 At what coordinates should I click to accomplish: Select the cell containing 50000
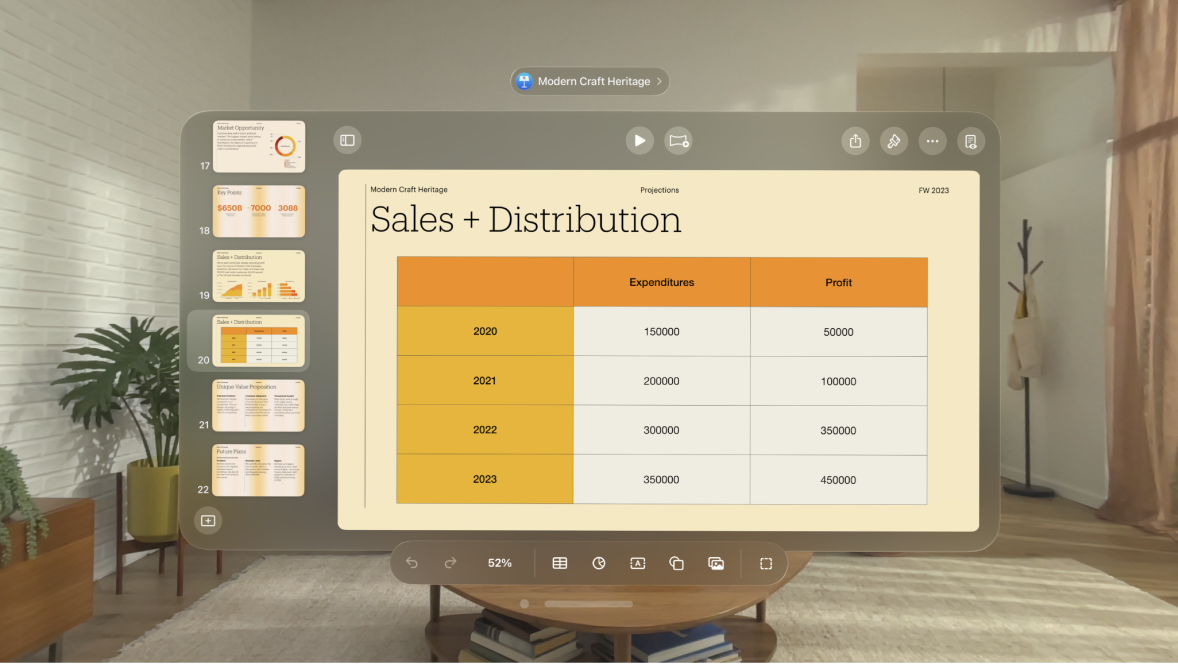click(x=838, y=331)
